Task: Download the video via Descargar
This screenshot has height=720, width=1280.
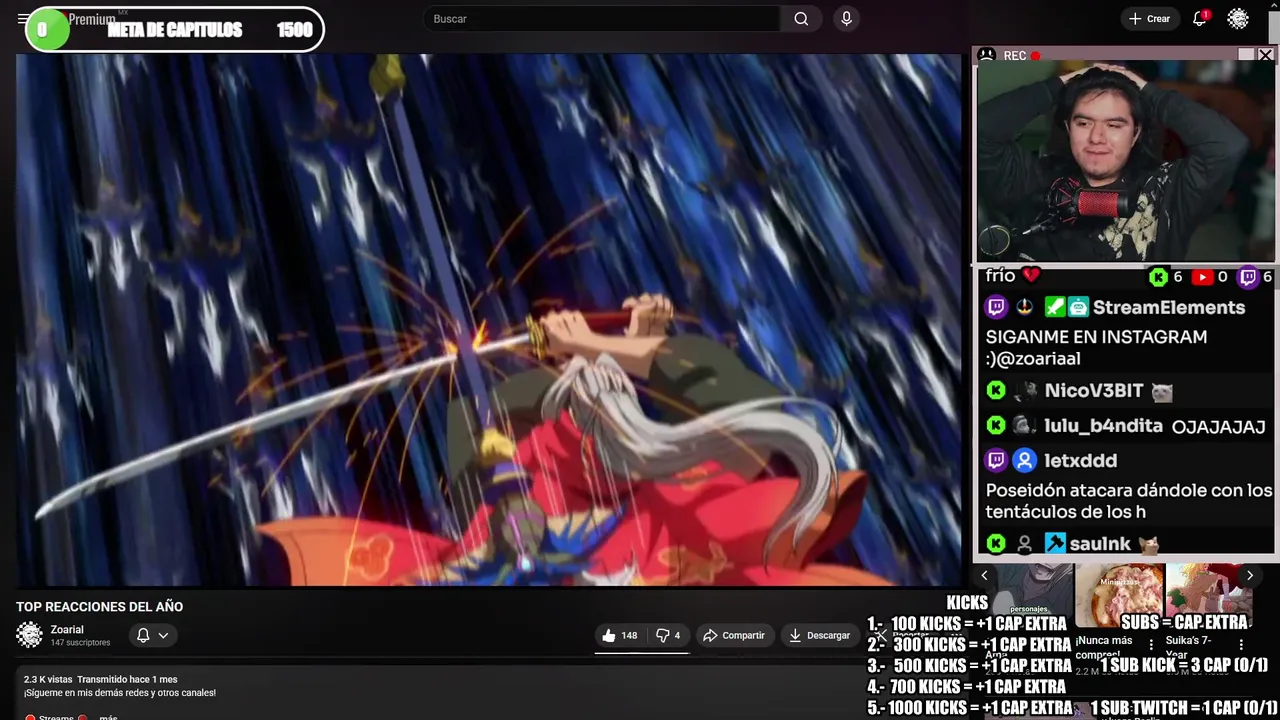Action: (x=819, y=635)
